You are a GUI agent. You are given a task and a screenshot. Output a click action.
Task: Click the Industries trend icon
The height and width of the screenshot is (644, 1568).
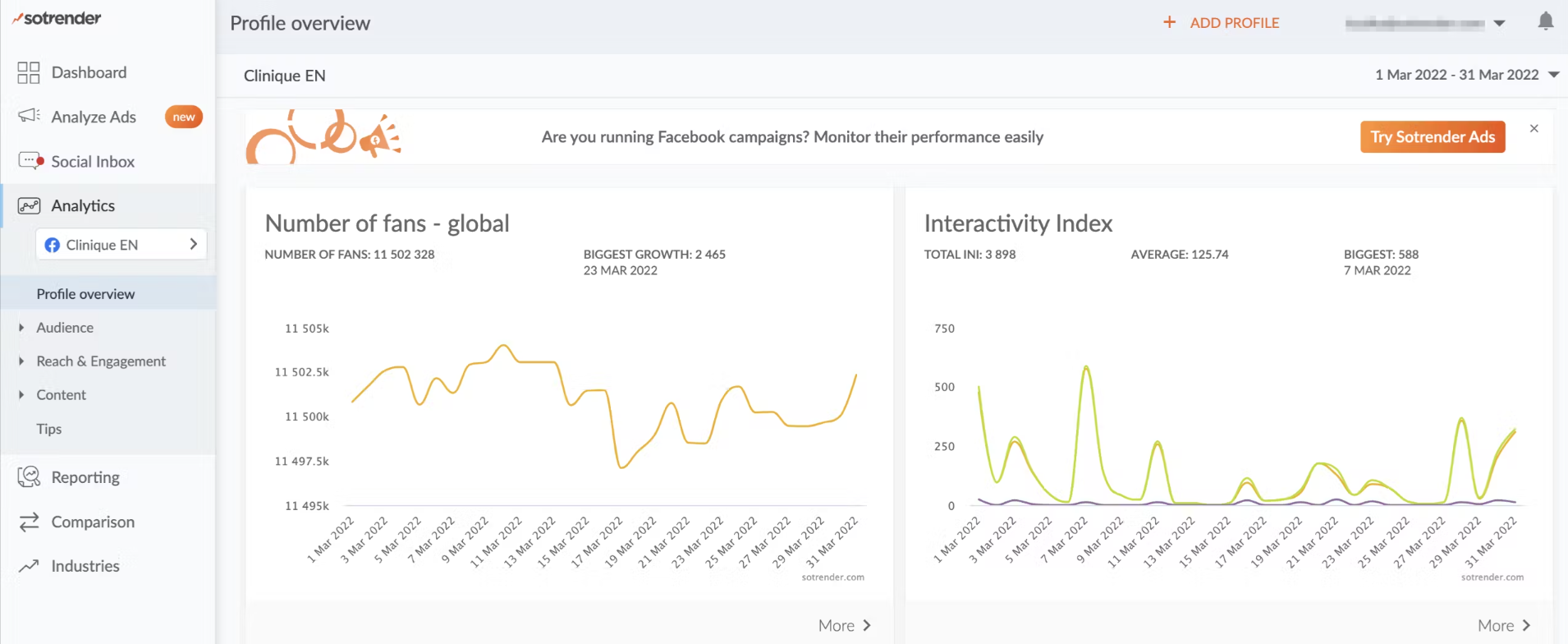[29, 566]
